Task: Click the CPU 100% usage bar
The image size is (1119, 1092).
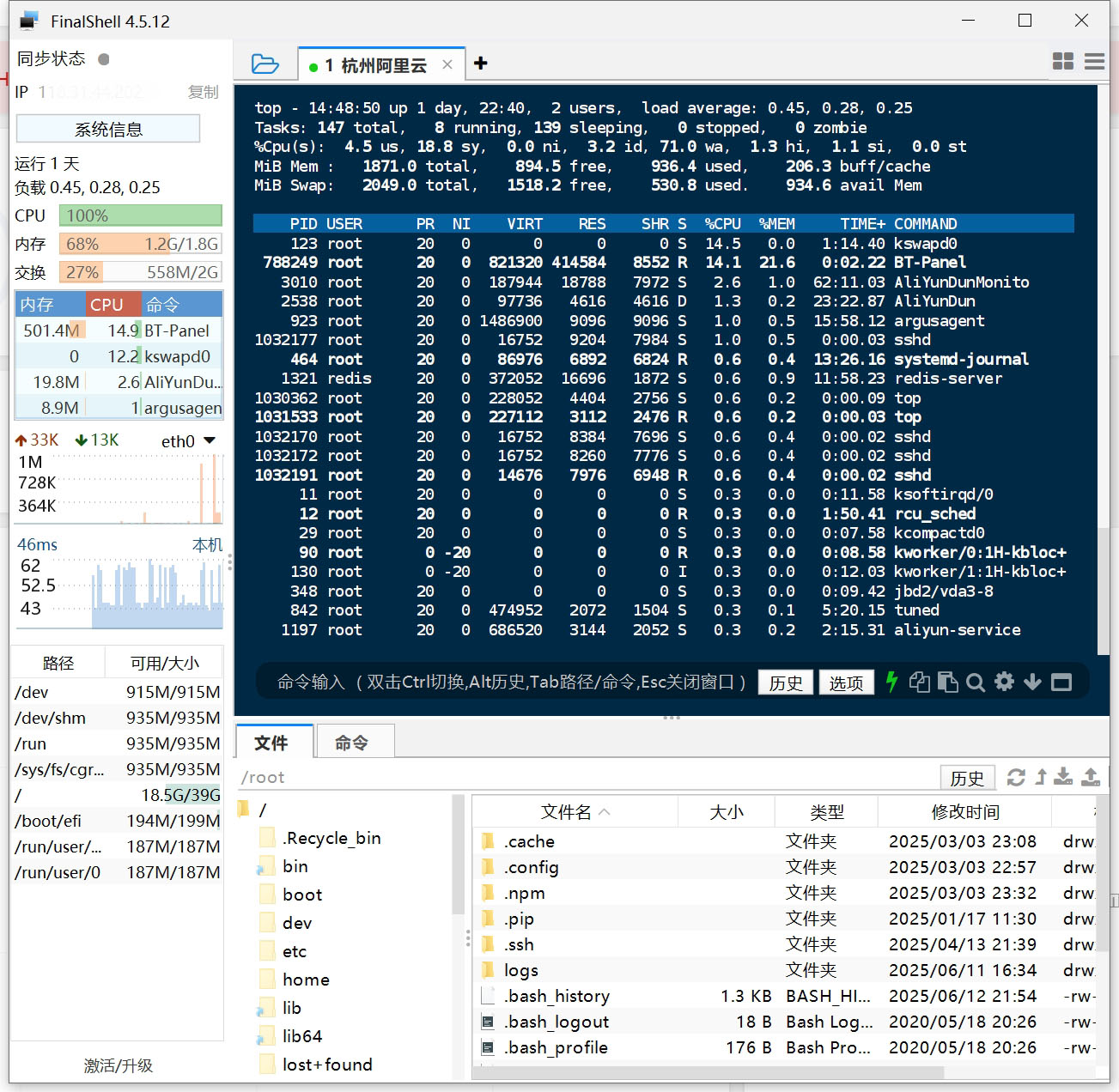Action: click(141, 215)
